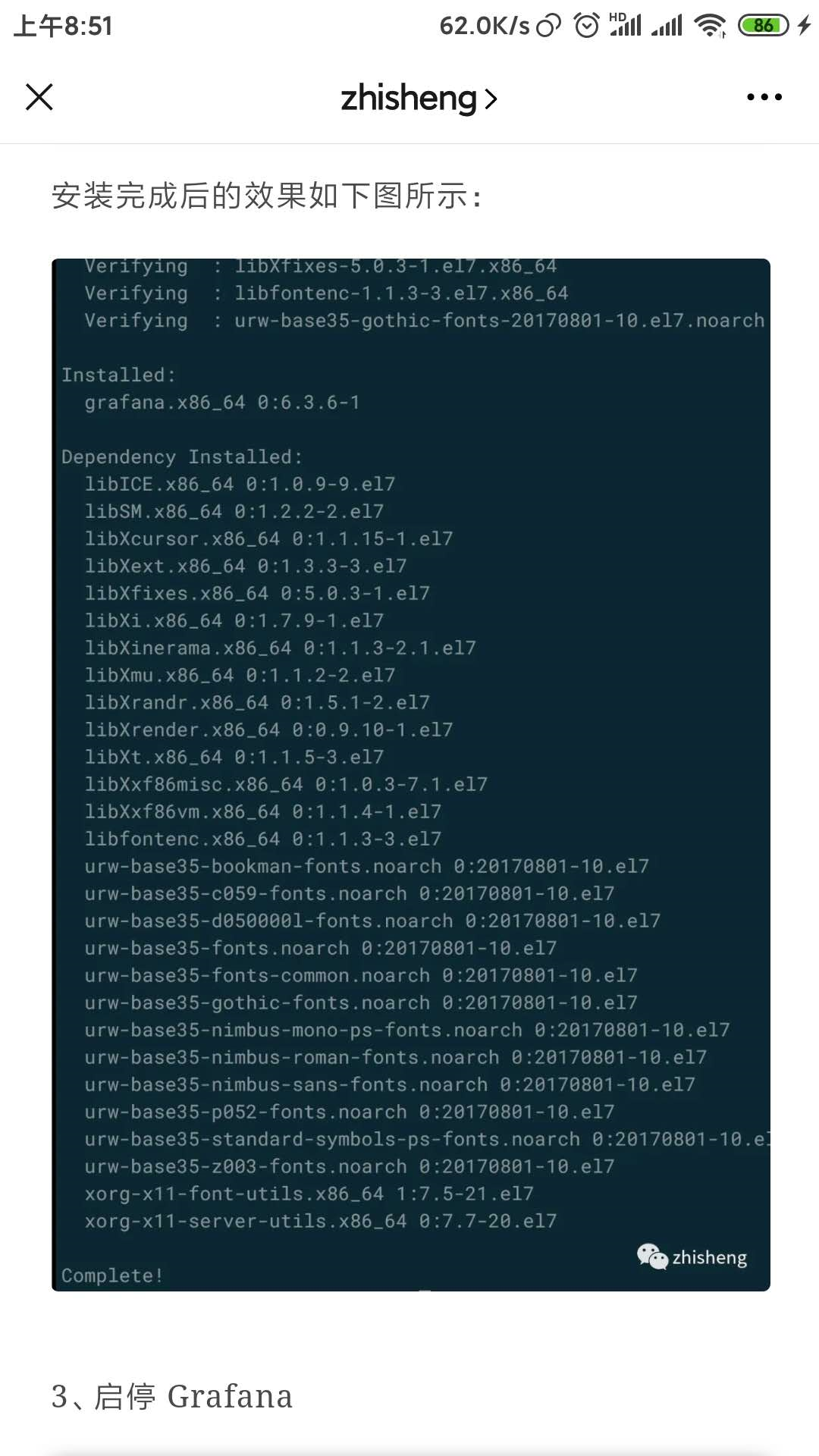Tap the WeChat logo watermark in image

(x=652, y=1257)
